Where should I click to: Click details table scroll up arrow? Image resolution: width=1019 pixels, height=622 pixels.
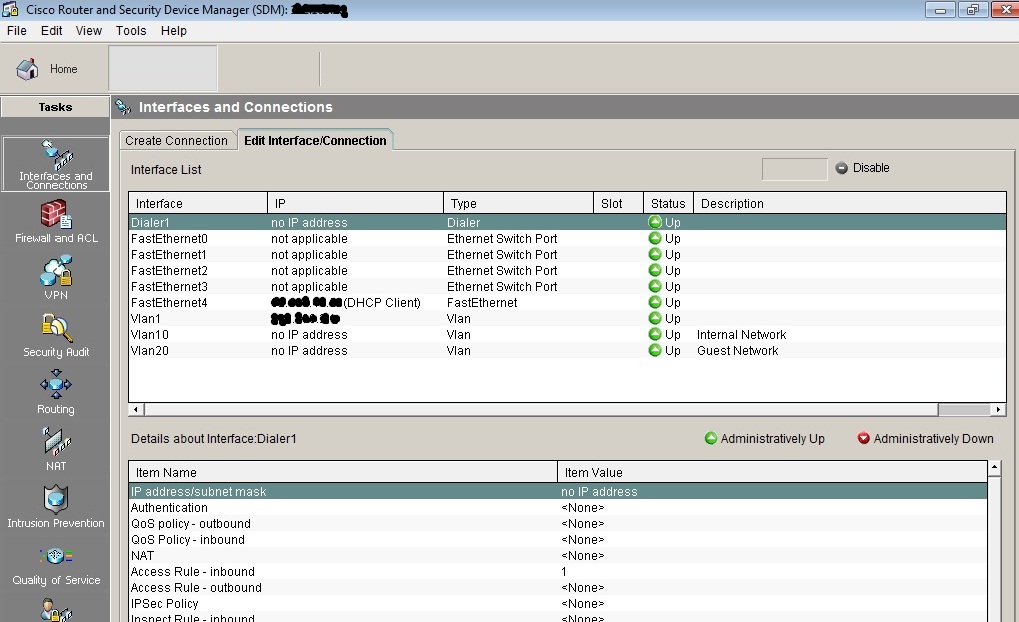click(994, 467)
